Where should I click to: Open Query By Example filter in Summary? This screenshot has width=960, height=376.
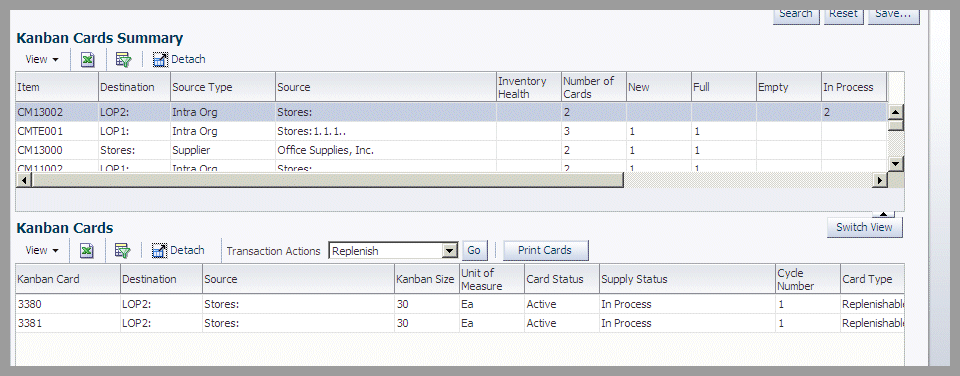tap(124, 59)
